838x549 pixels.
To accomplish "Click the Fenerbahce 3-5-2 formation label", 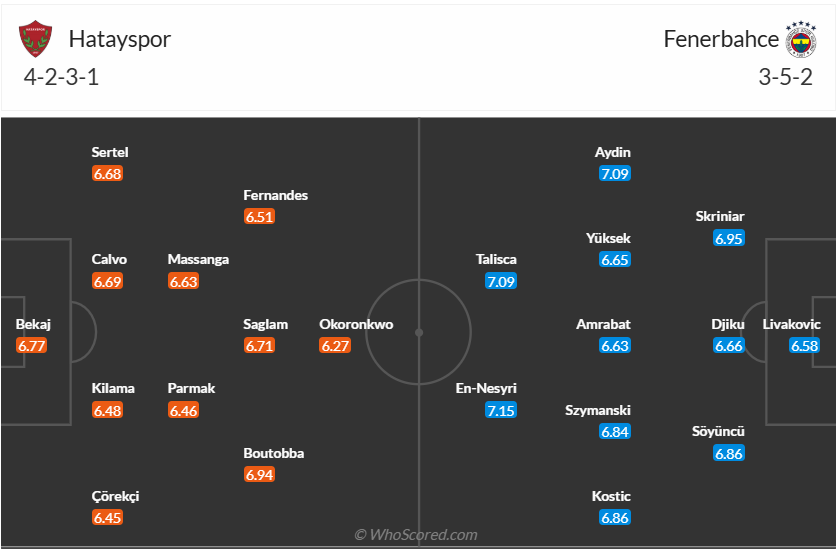I will point(785,78).
